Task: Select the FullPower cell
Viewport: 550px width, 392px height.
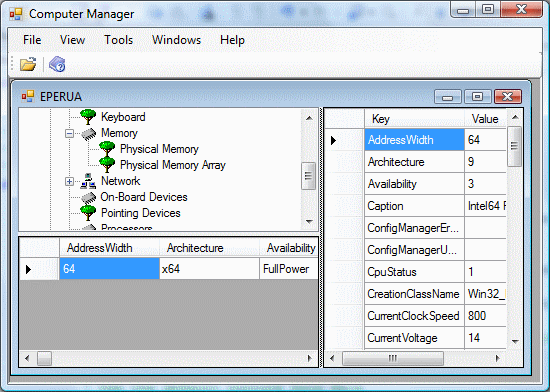Action: point(289,269)
